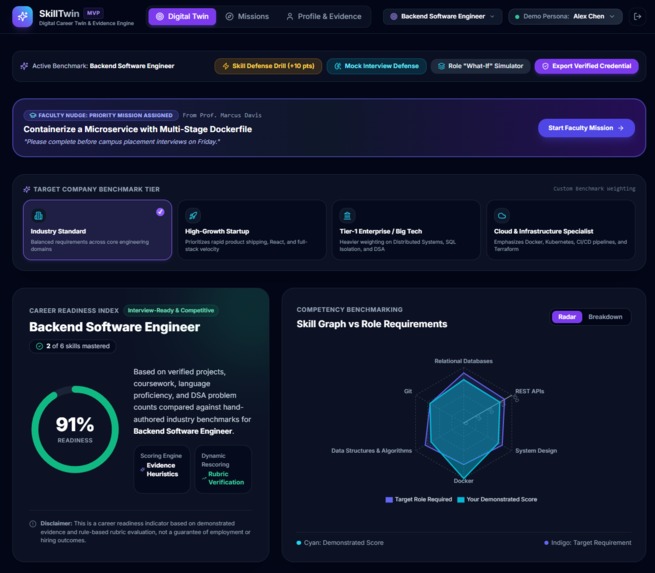Click the skills mastered checkmark icon
This screenshot has height=573, width=655.
[39, 346]
